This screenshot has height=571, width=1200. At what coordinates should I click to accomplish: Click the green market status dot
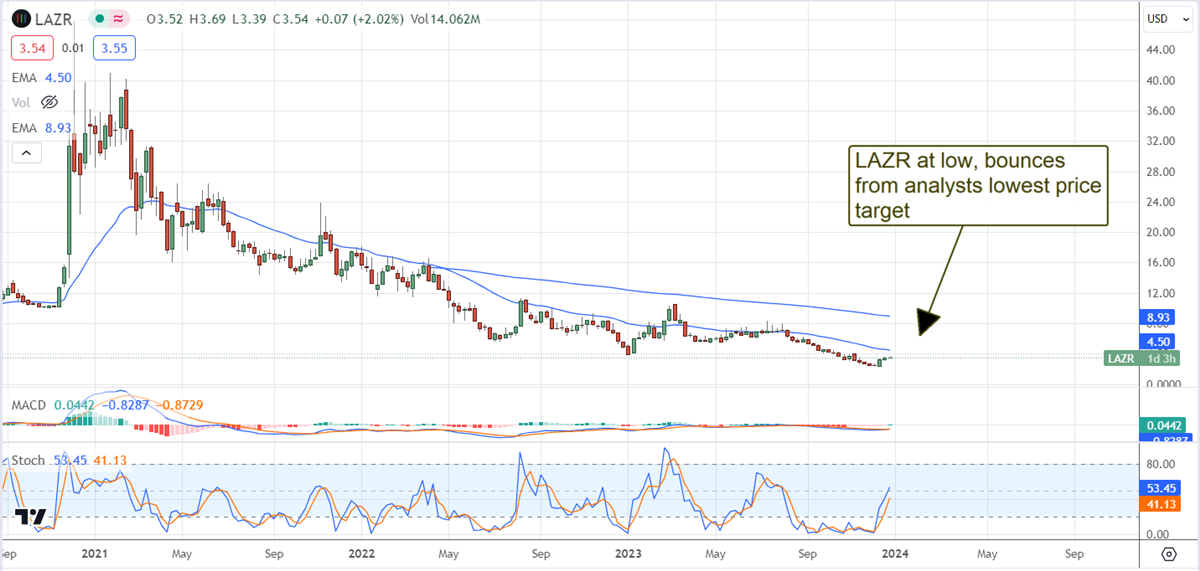tap(99, 19)
